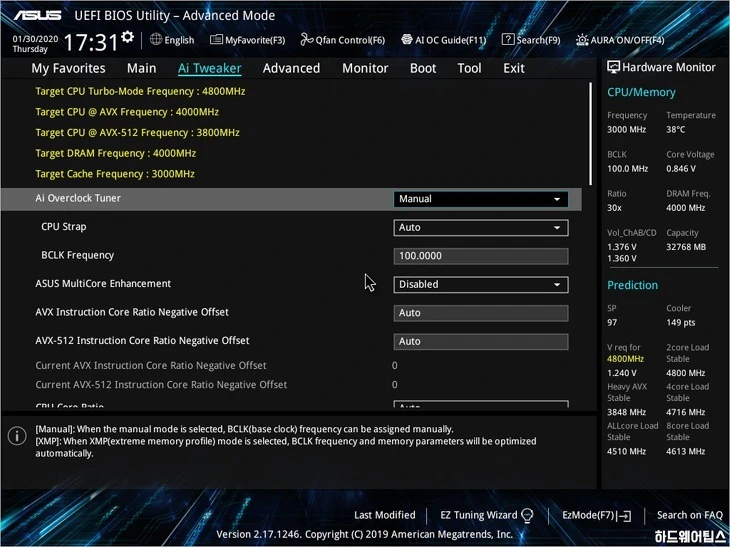The image size is (730, 547).
Task: Click the AI OC Guide chip icon
Action: click(x=406, y=40)
